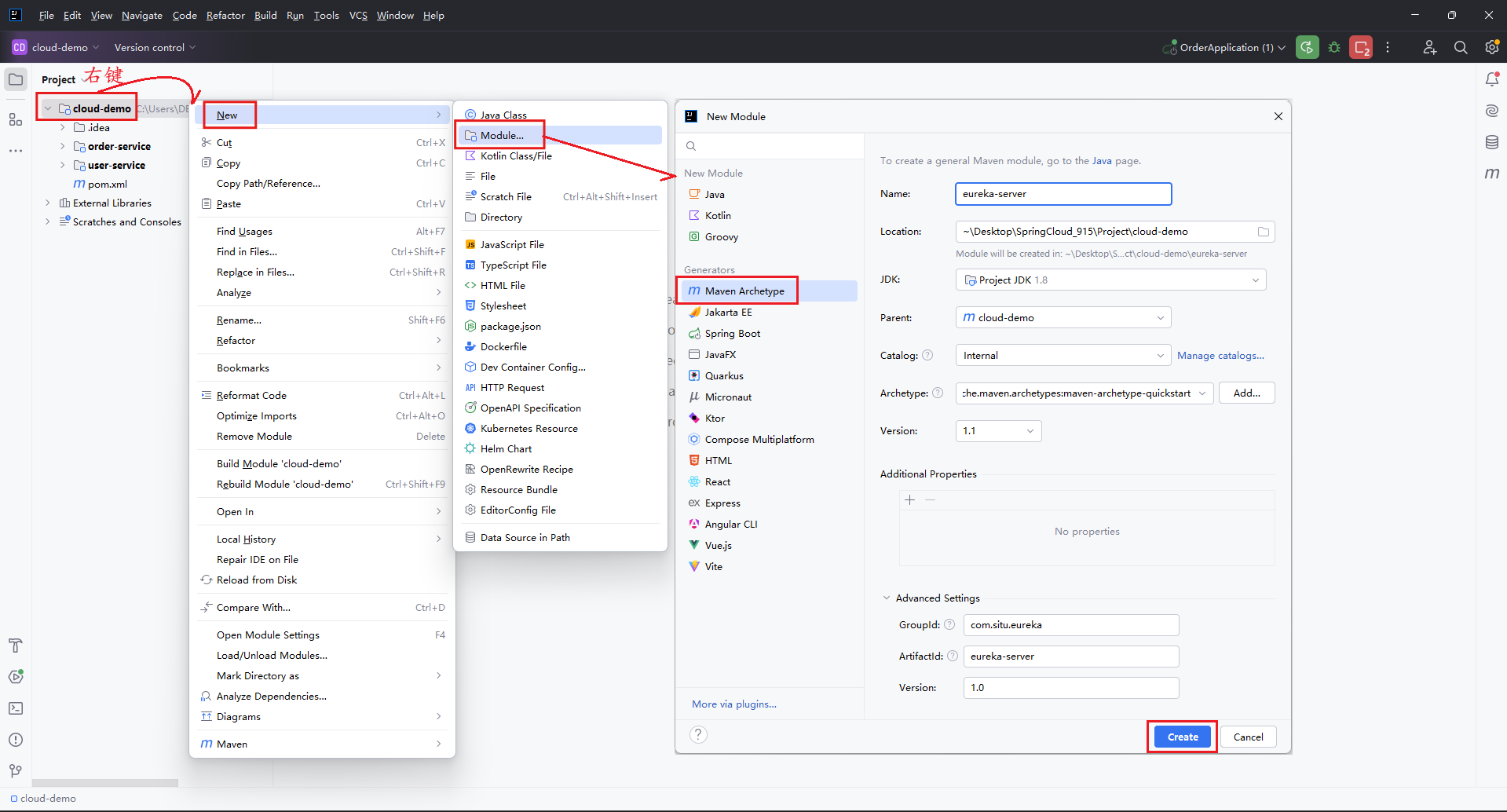Follow the Java page link
The height and width of the screenshot is (812, 1507).
(x=1102, y=160)
